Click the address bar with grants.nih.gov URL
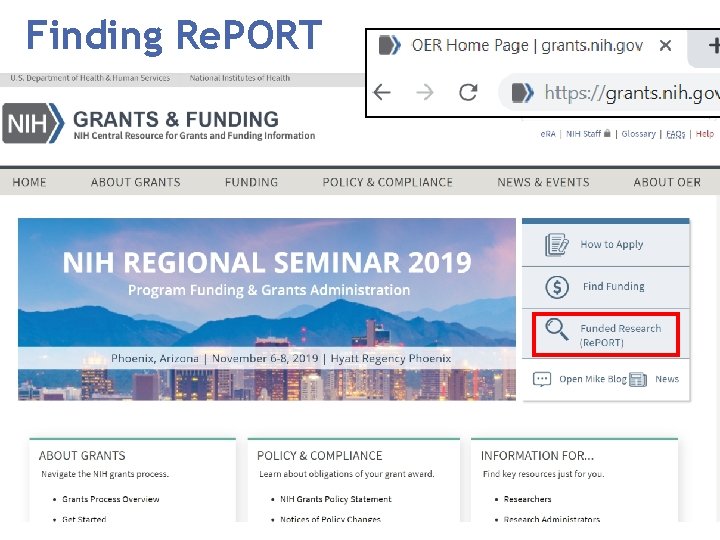Screen dimensions: 720x540 pyautogui.click(x=611, y=93)
